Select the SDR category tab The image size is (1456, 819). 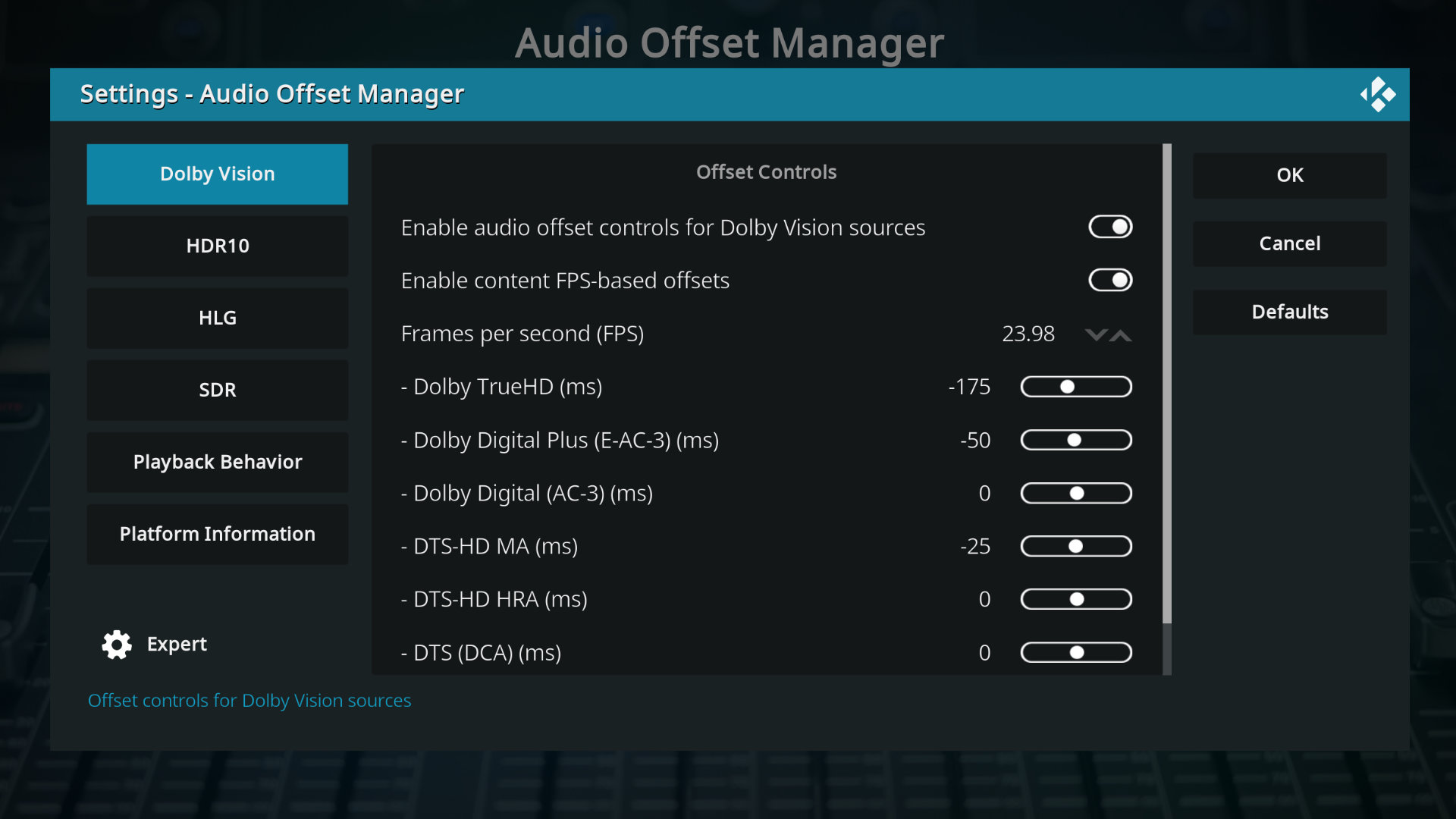pos(218,390)
